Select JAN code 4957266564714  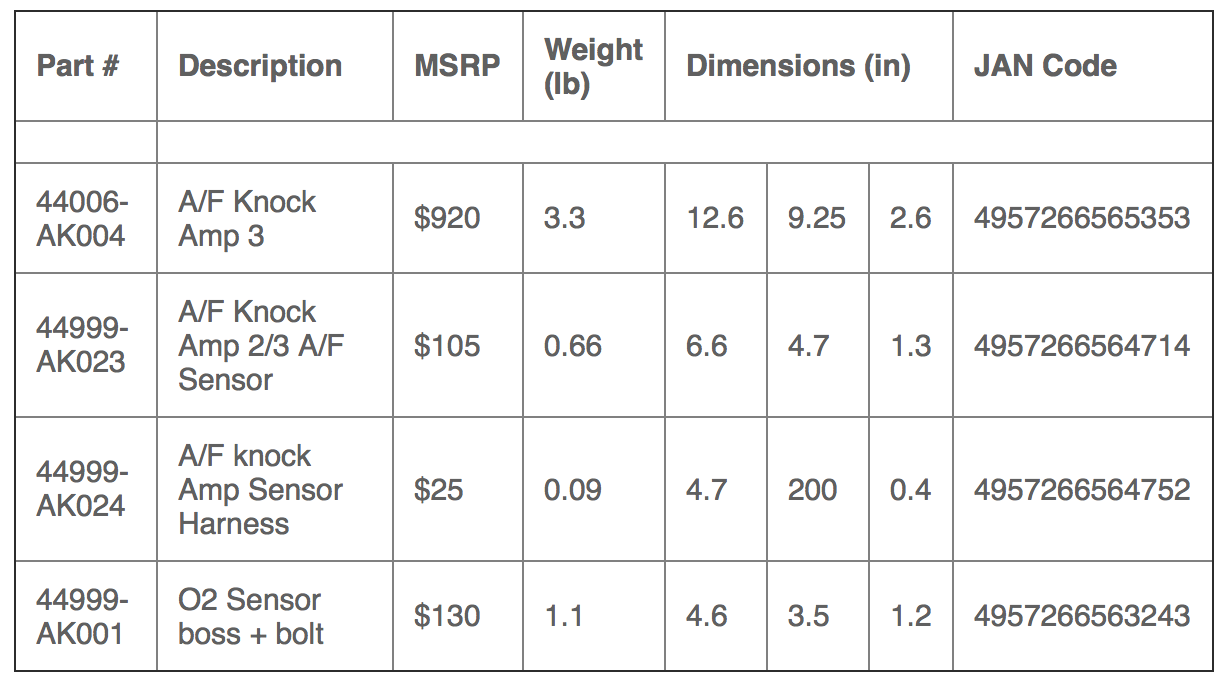coord(1082,346)
